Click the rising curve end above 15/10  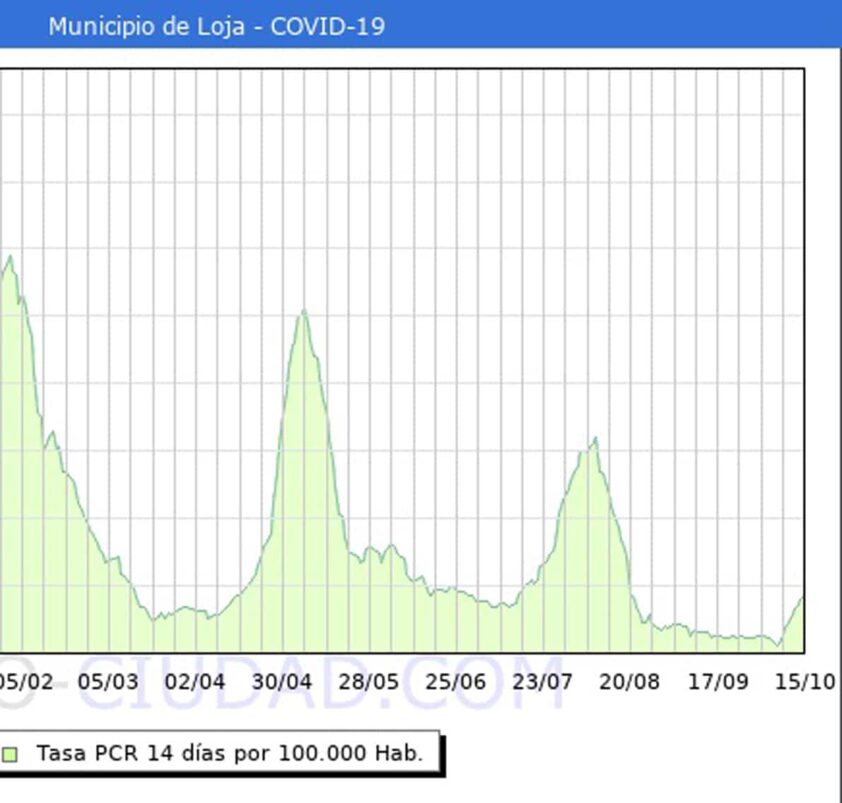click(800, 599)
